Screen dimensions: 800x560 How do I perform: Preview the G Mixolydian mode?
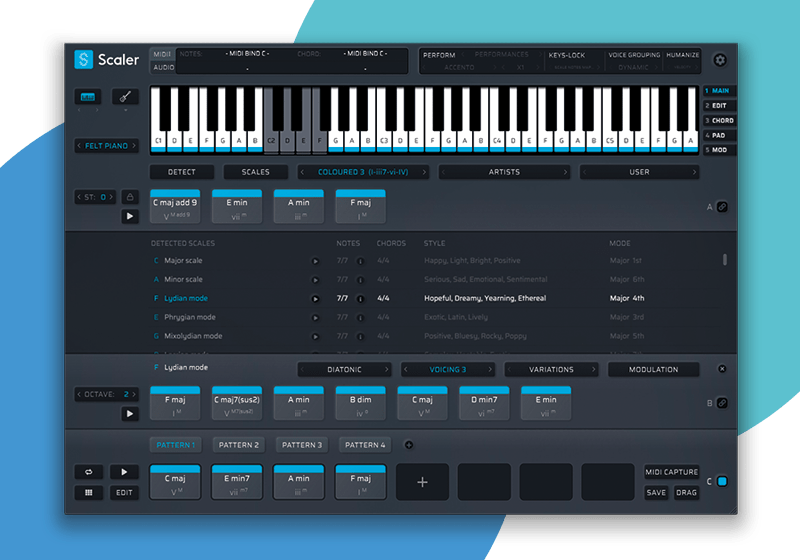[315, 337]
